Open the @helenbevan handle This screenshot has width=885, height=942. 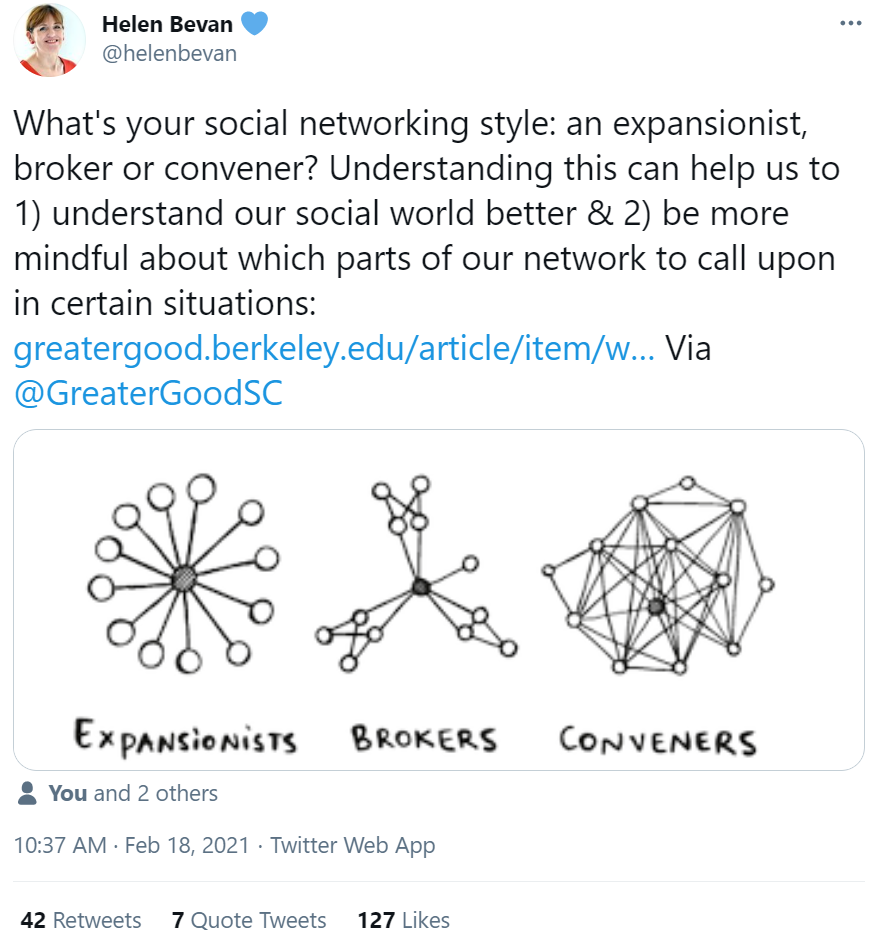[x=169, y=53]
